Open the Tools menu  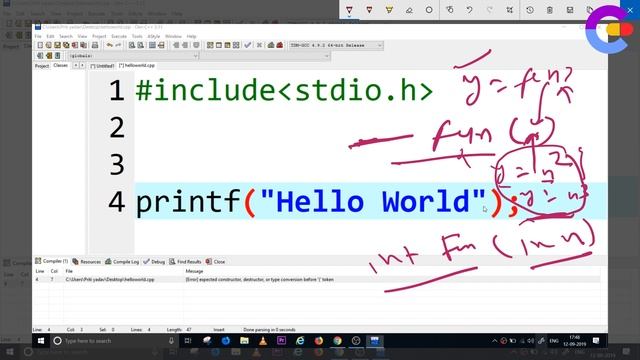tap(137, 36)
